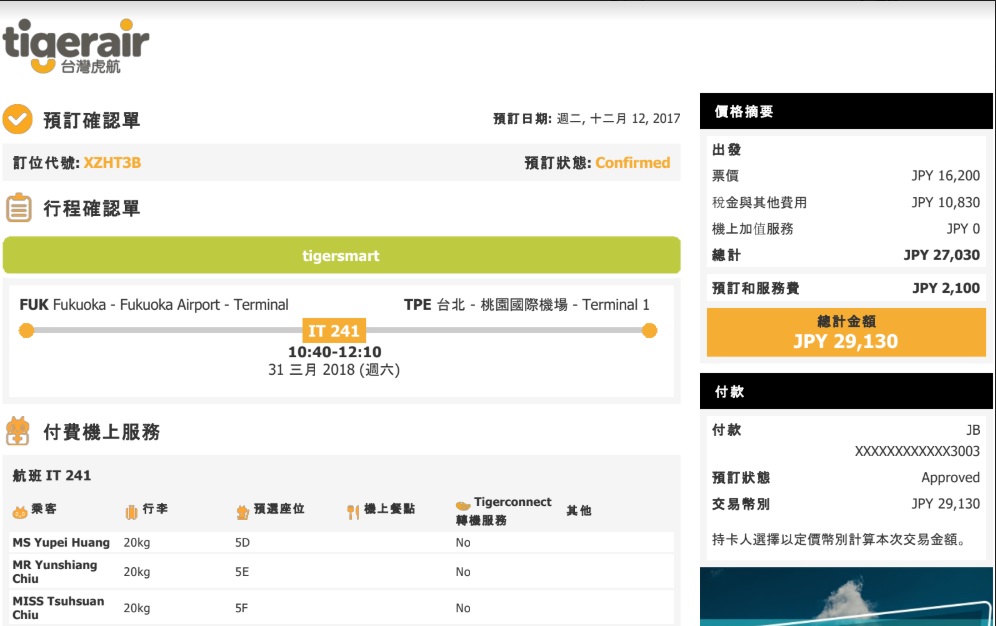
Task: Click the green tigersmart bar
Action: pos(341,256)
